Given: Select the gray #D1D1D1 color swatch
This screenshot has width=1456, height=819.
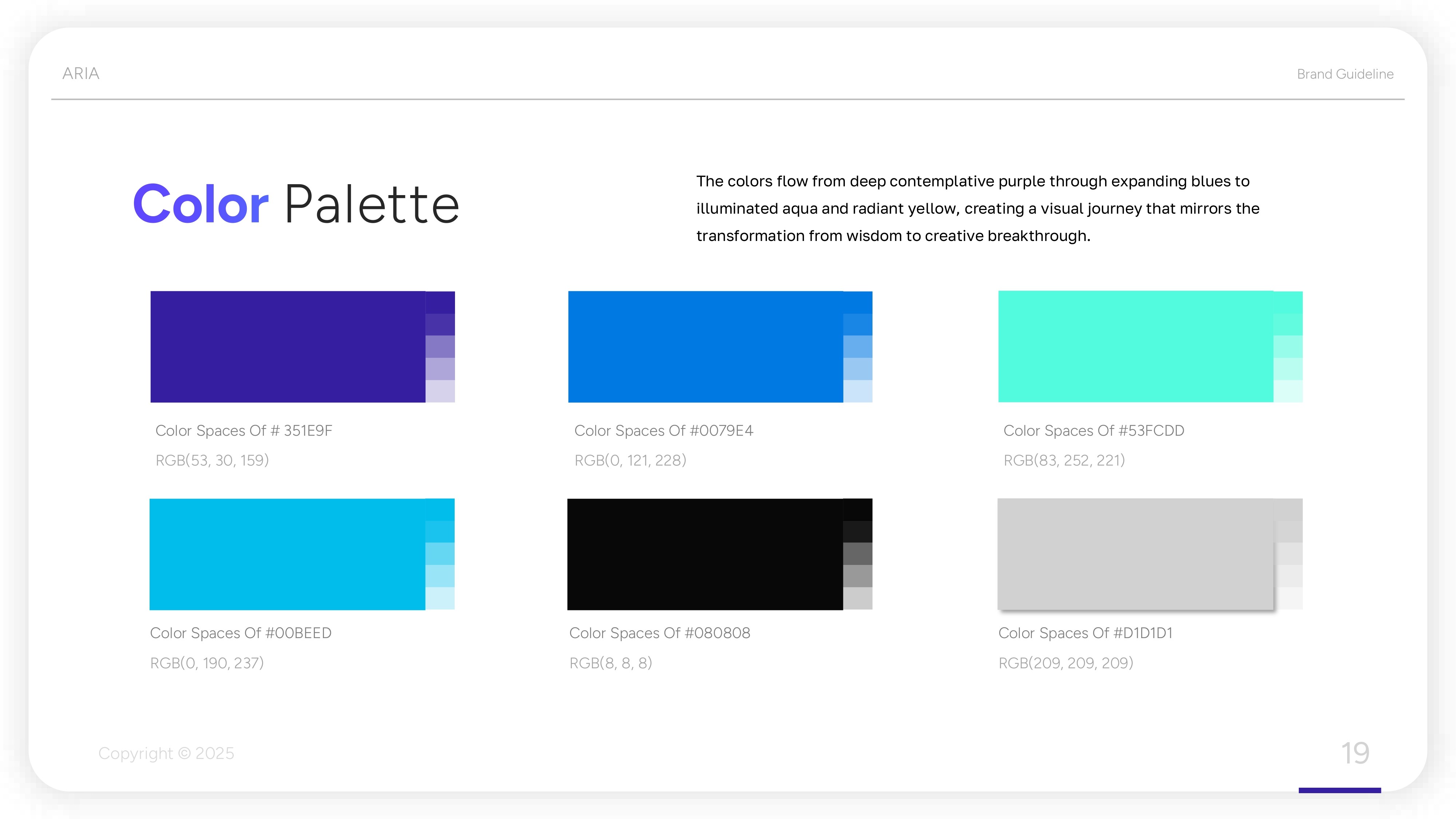Looking at the screenshot, I should (1135, 554).
